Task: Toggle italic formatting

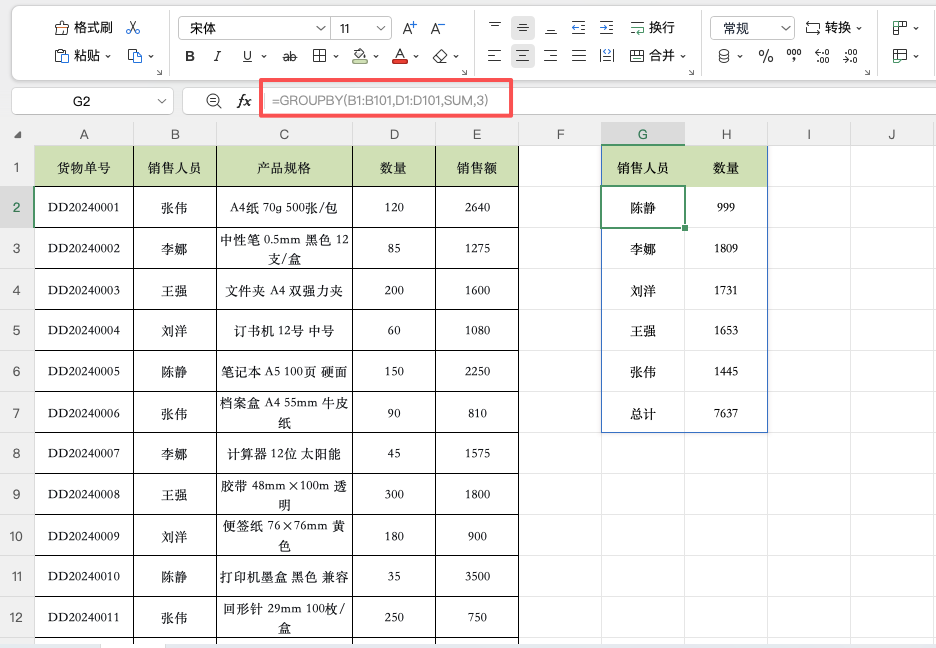Action: click(217, 56)
